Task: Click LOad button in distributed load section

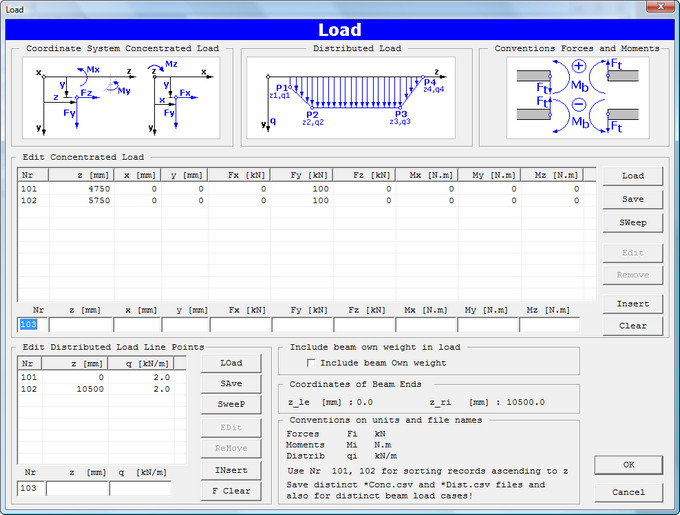Action: click(232, 363)
